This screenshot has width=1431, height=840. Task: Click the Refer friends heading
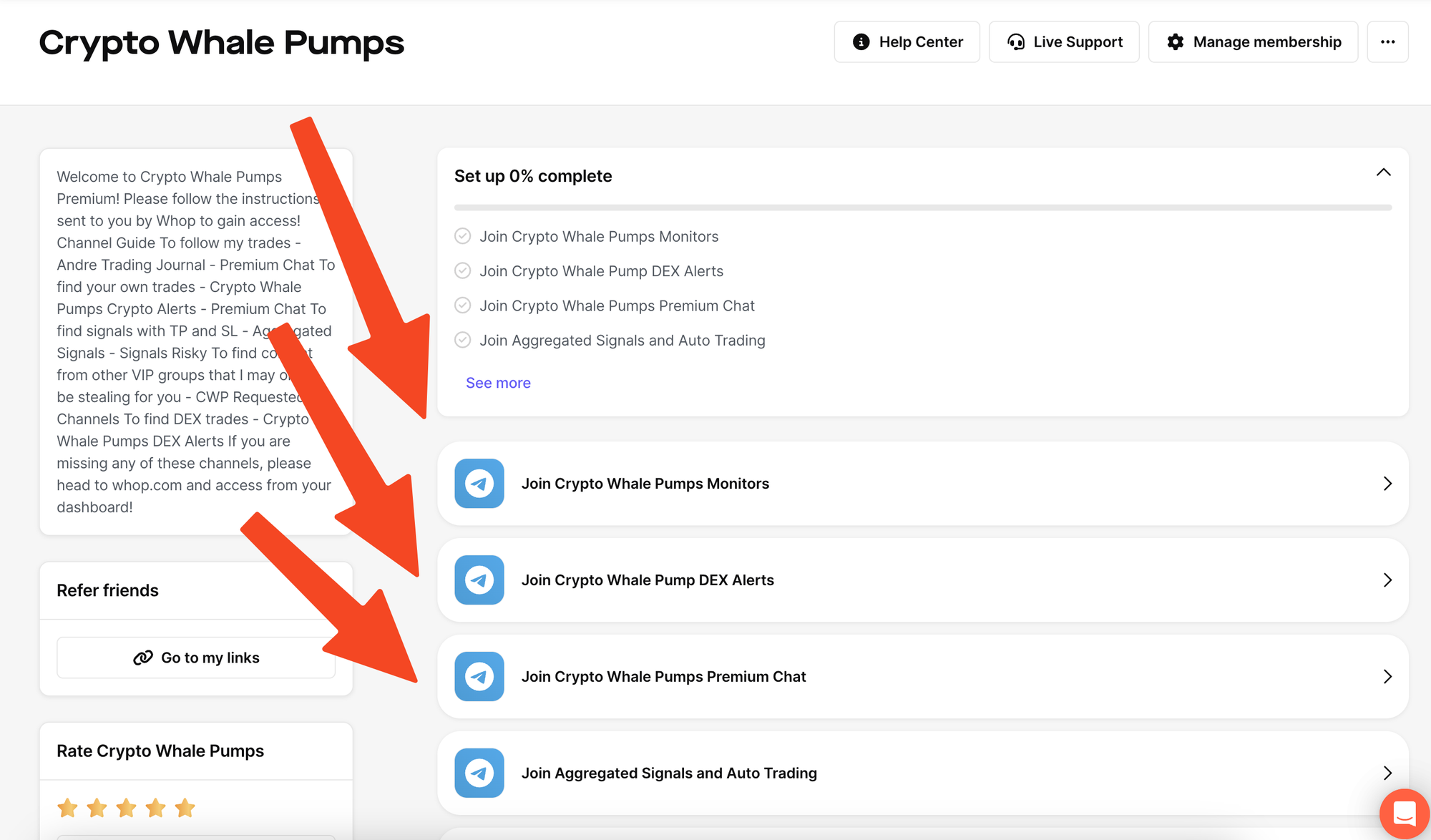point(108,590)
